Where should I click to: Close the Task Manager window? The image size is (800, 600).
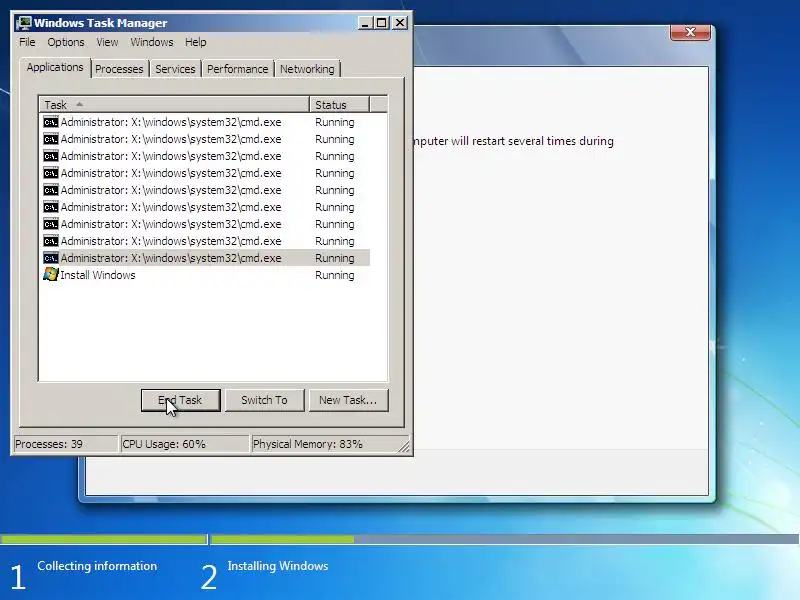[x=400, y=23]
